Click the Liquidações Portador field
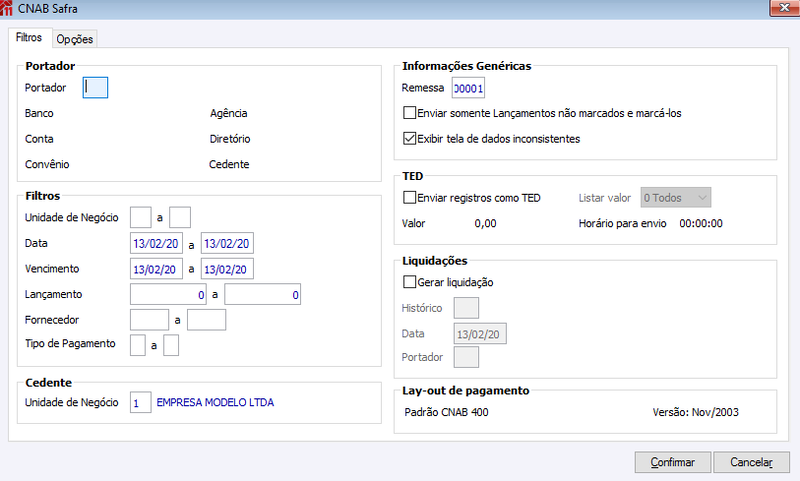This screenshot has height=481, width=800. [466, 357]
